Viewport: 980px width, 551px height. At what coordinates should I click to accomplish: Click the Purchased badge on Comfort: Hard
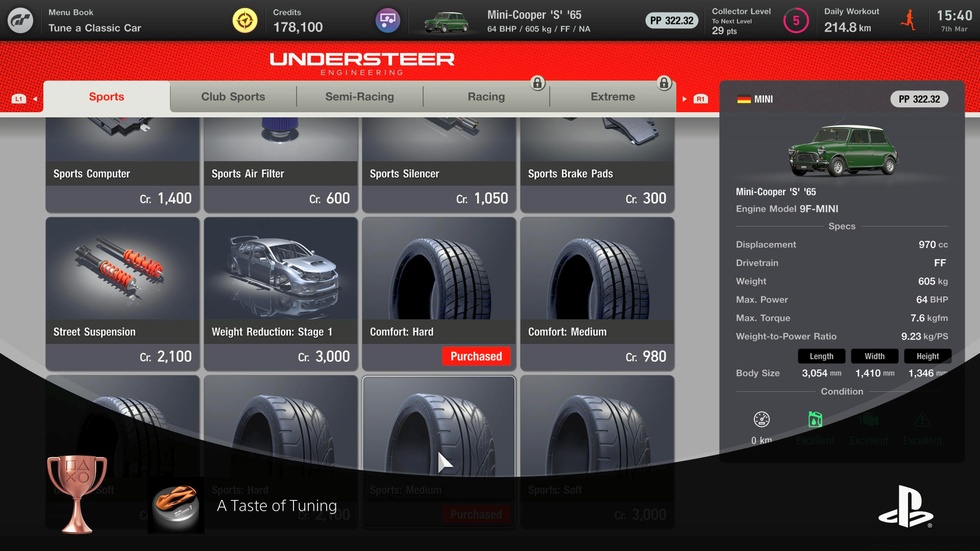(476, 356)
